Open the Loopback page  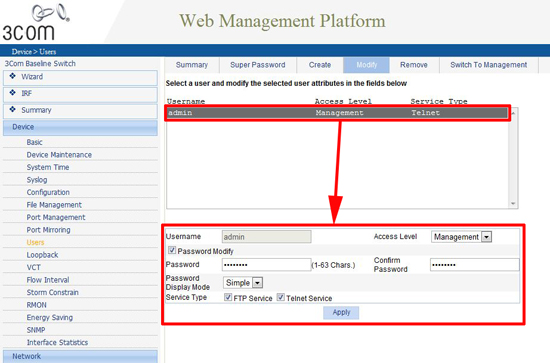click(42, 255)
